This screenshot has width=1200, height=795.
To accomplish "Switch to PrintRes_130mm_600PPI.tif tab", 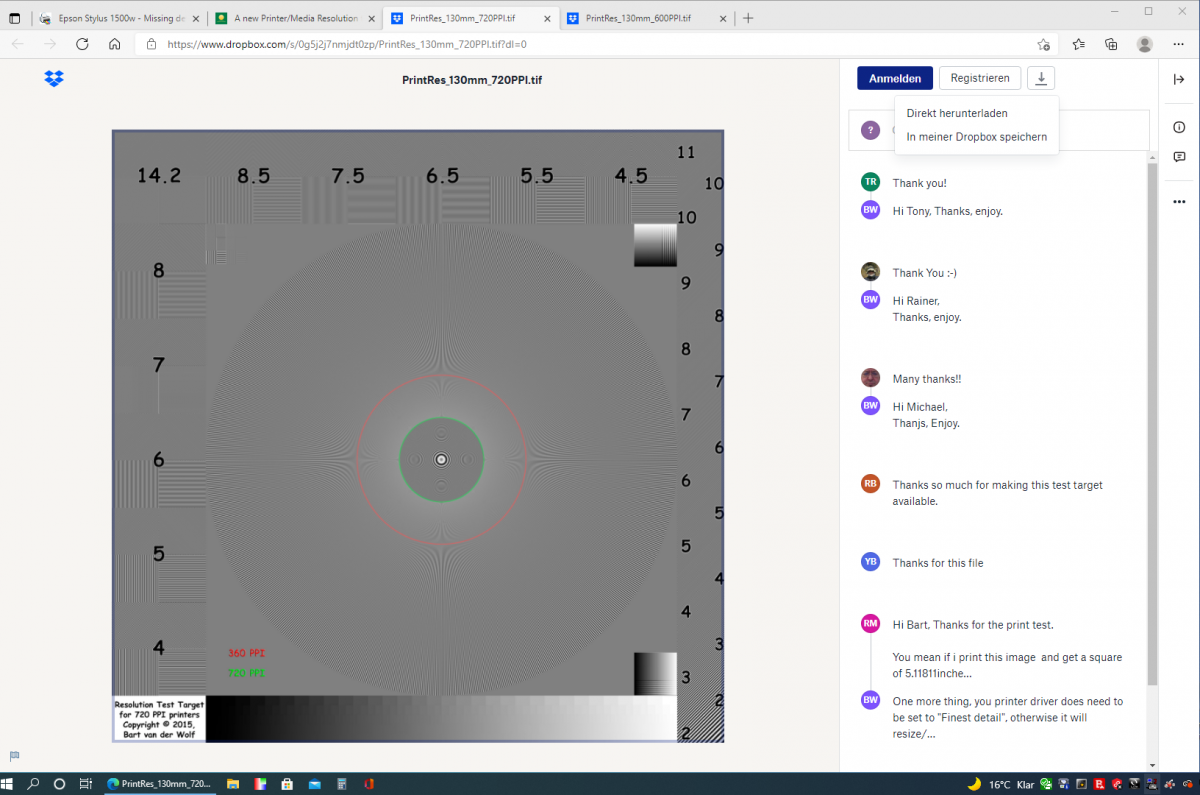I will pos(638,18).
